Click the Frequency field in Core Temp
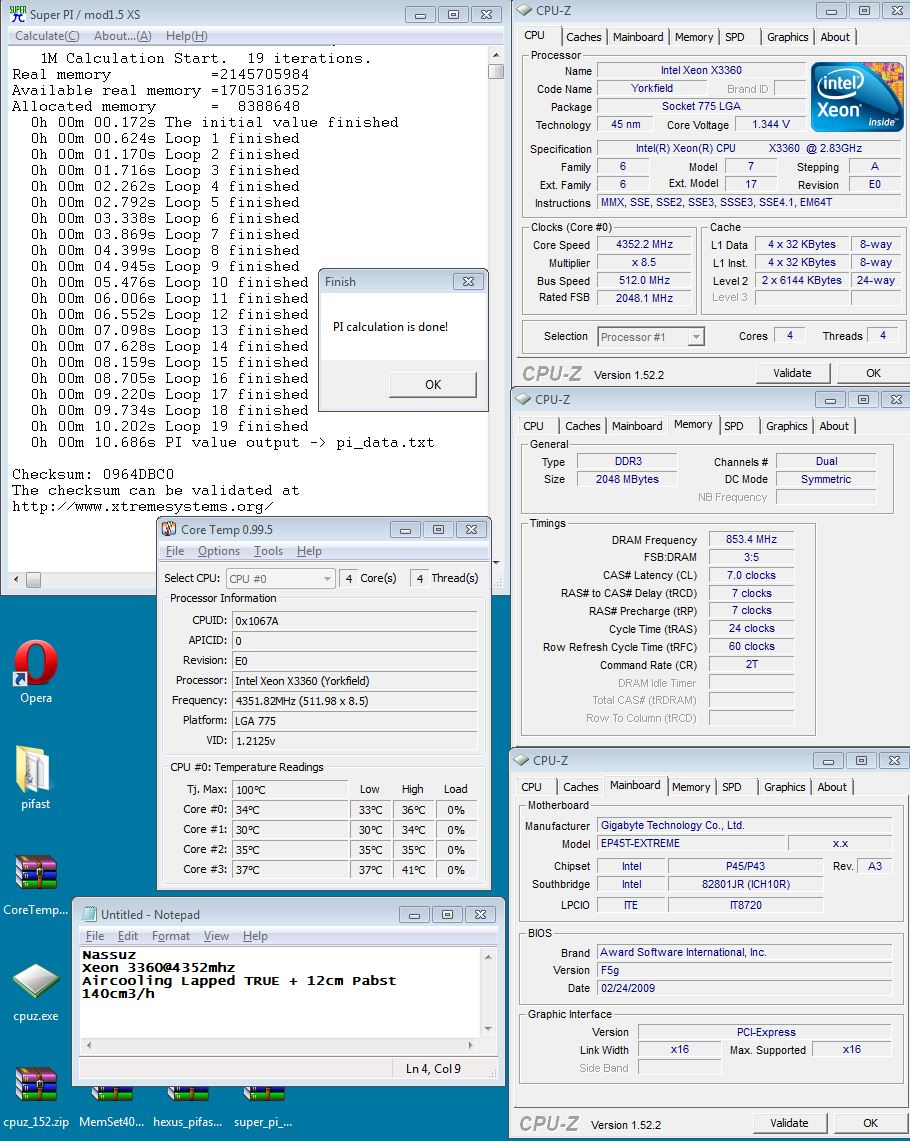The height and width of the screenshot is (1141, 910). pos(354,701)
